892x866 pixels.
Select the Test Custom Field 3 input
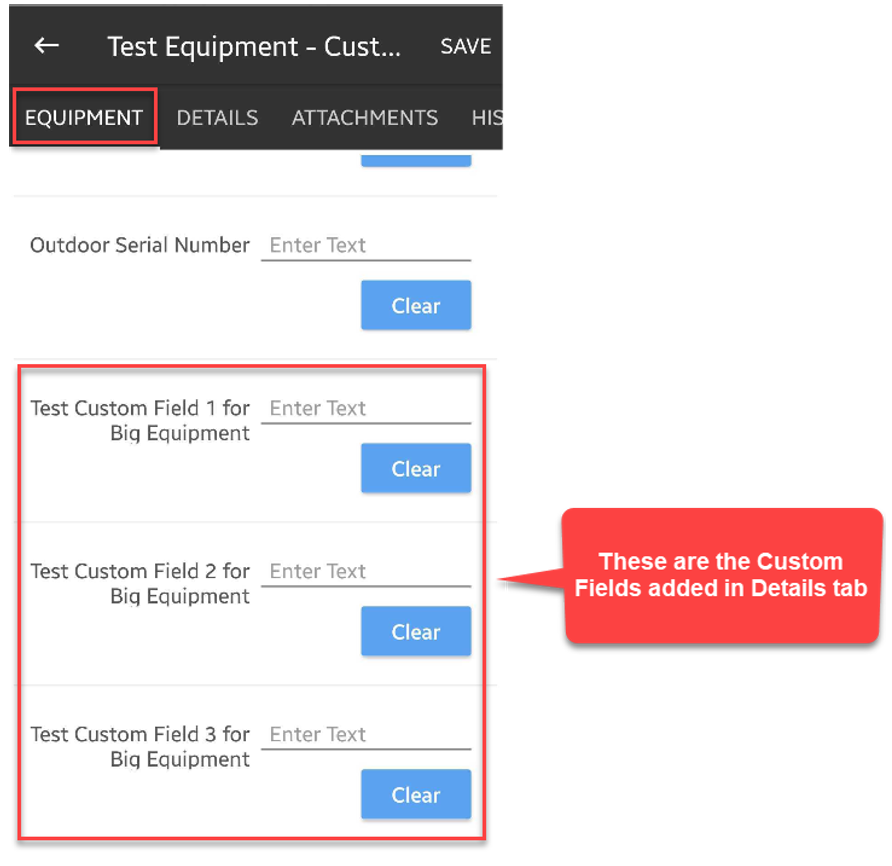tap(365, 735)
